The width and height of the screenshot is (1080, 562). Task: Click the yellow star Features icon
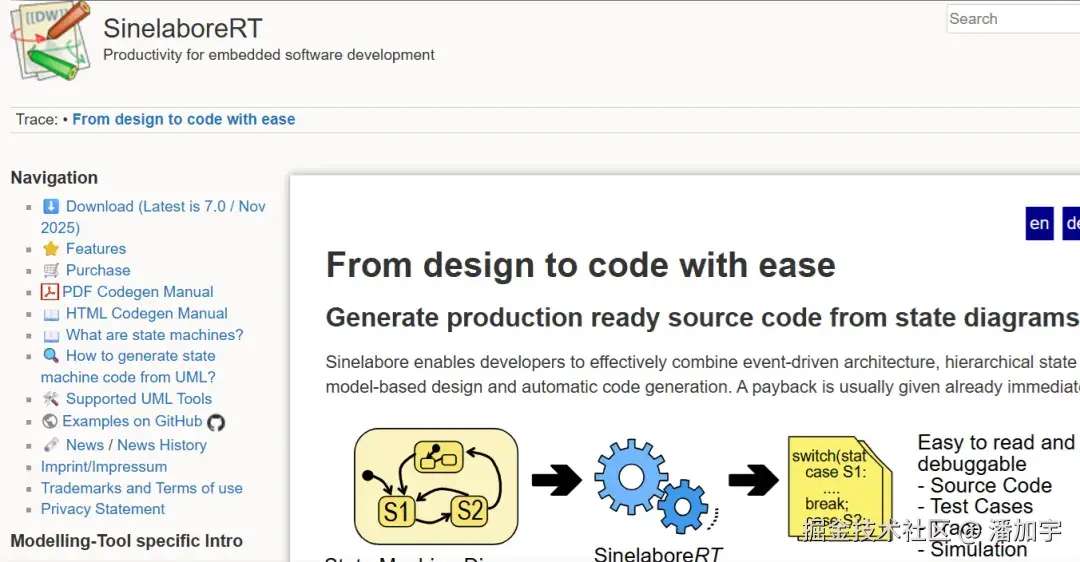[50, 249]
